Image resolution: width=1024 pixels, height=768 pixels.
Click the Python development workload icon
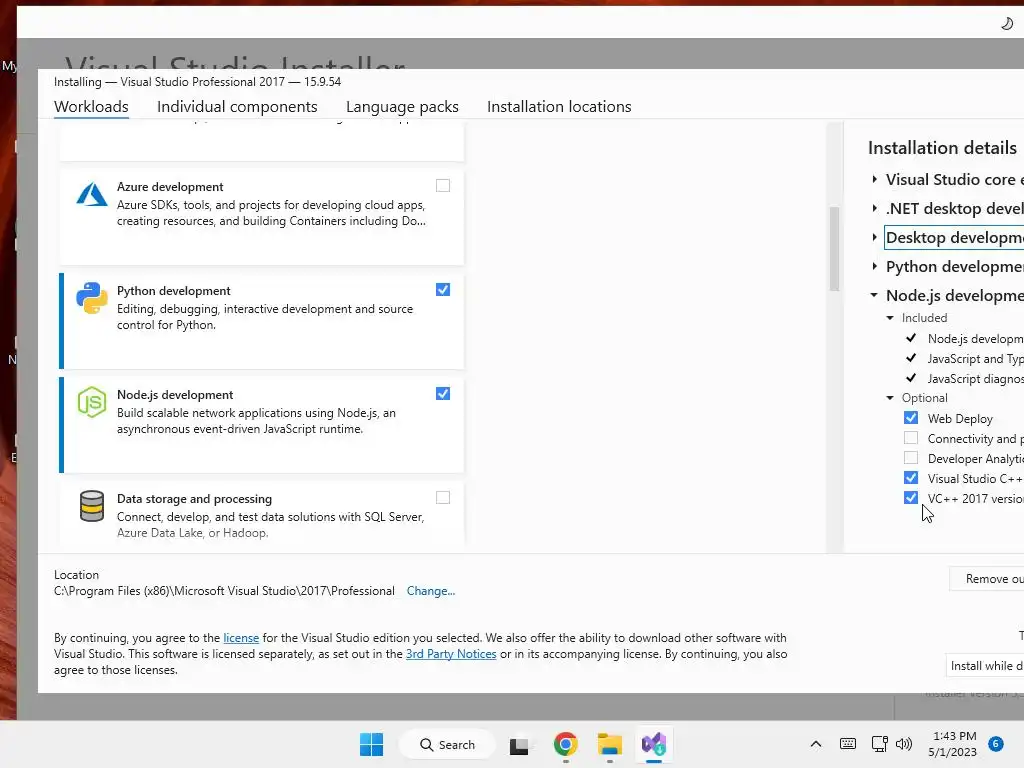(x=92, y=298)
